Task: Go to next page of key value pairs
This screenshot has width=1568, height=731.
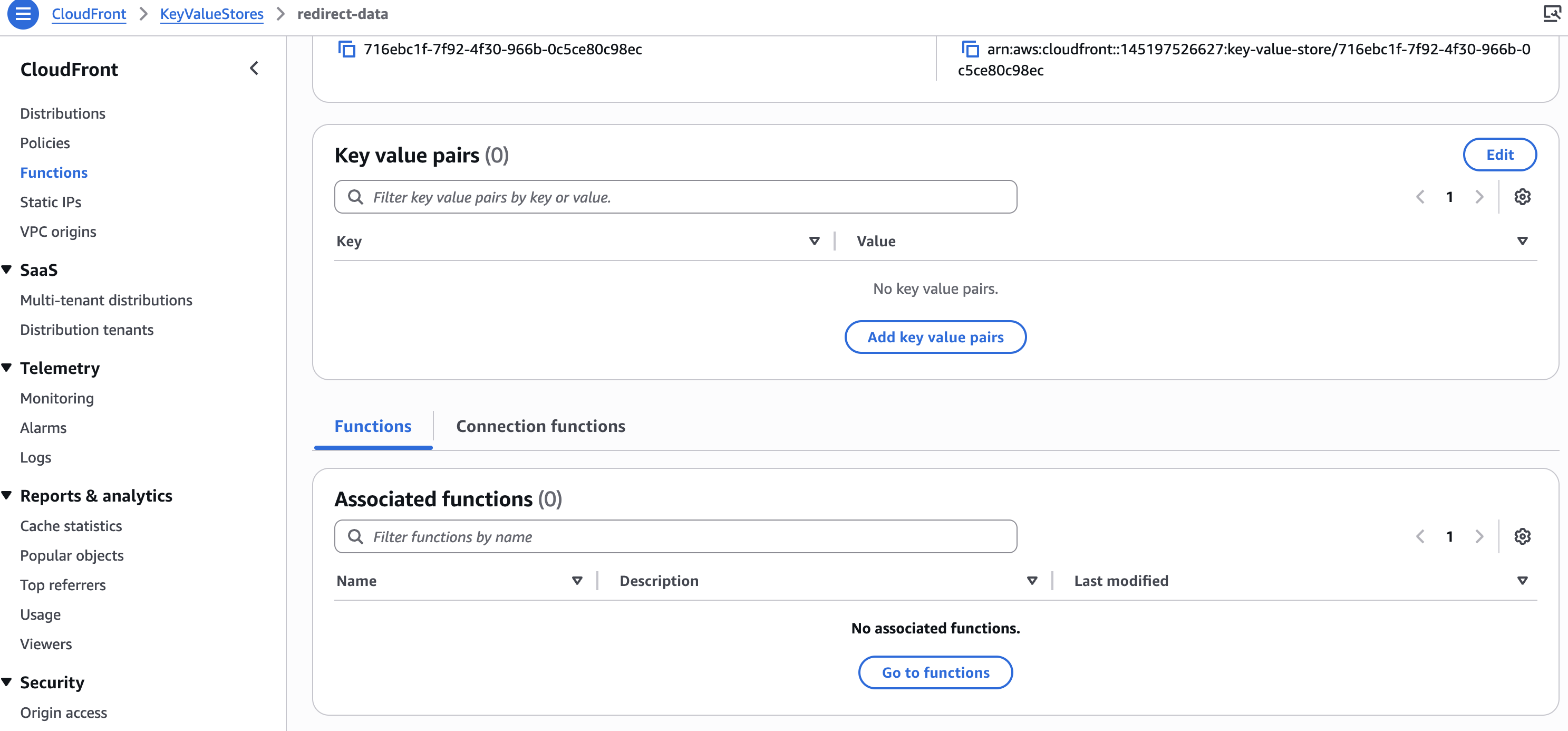Action: pyautogui.click(x=1479, y=197)
